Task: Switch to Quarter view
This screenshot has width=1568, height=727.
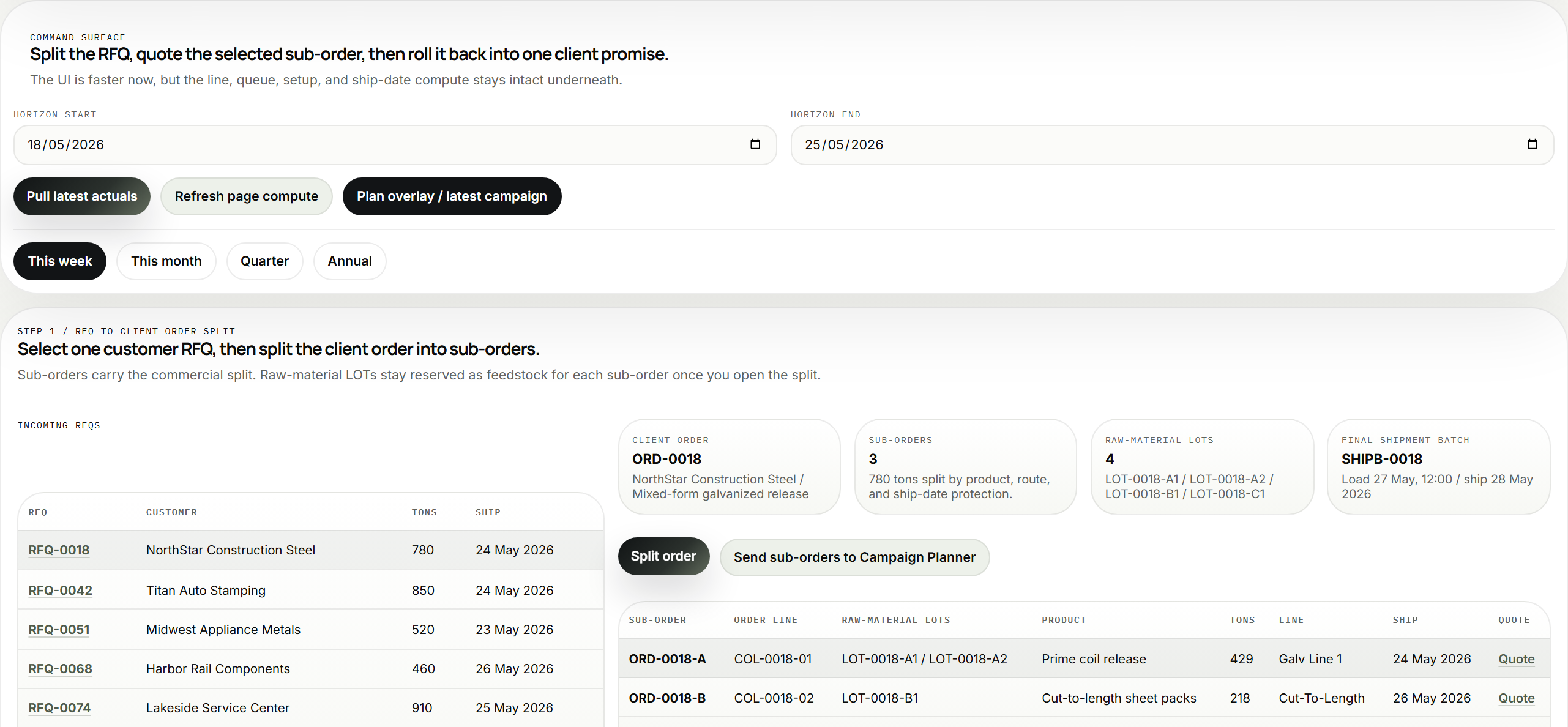Action: [264, 261]
